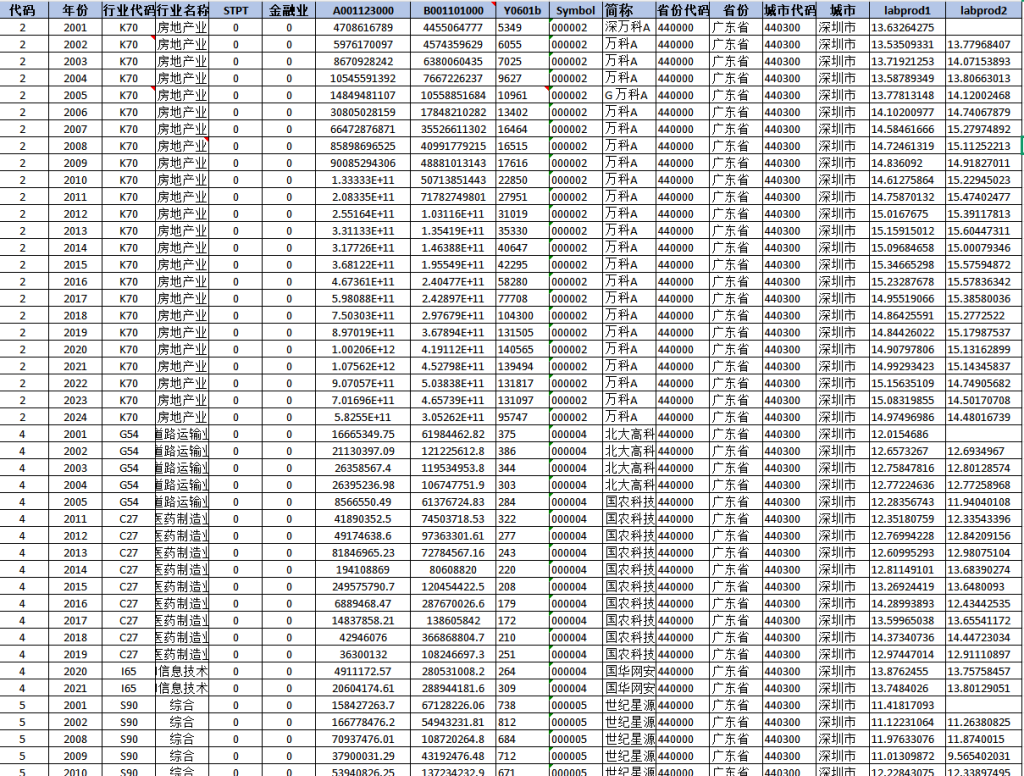Select the 省份代码 header cell
Viewport: 1024px width, 776px height.
point(683,10)
